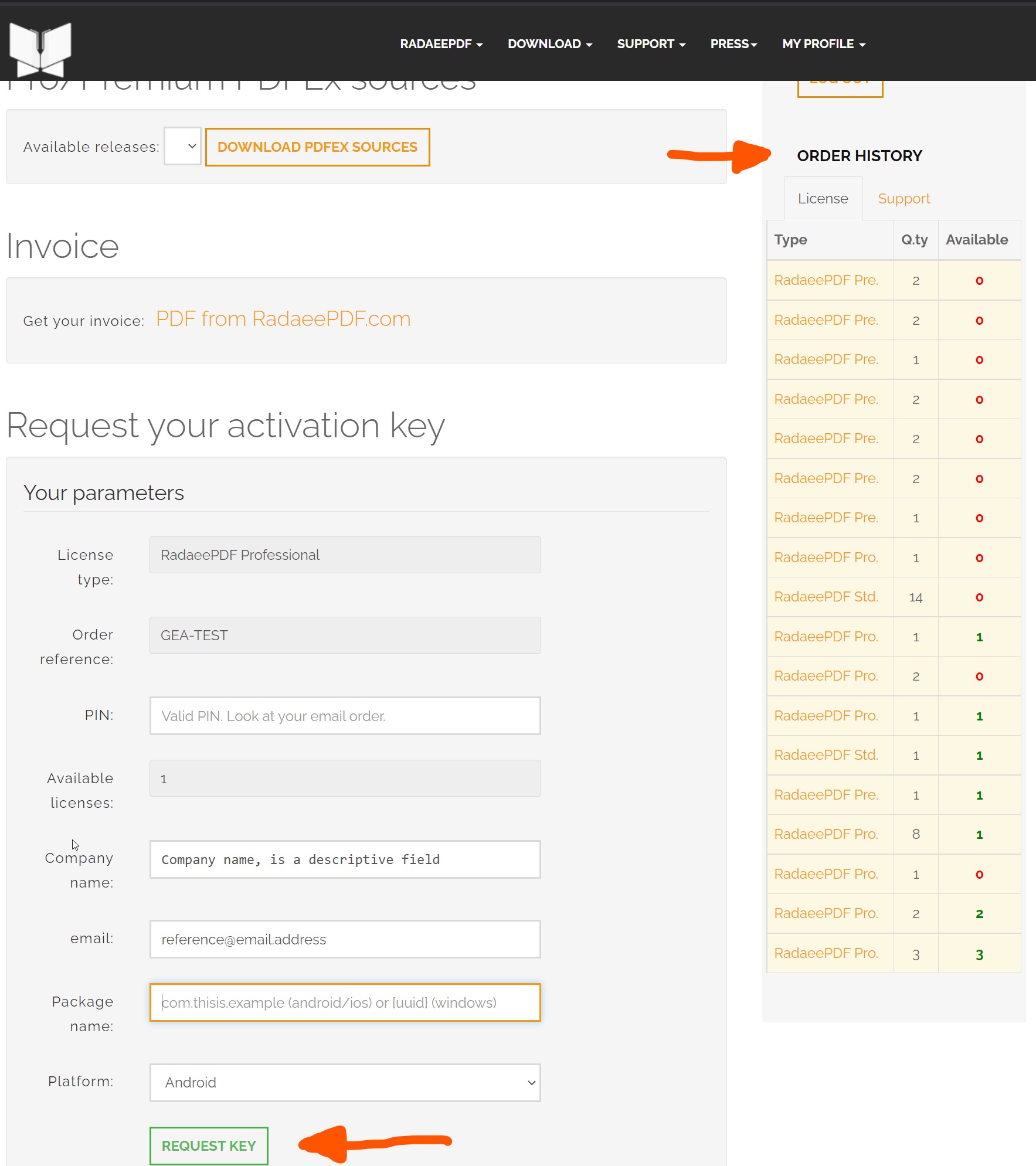
Task: Click the RadaeePDF book logo
Action: pyautogui.click(x=40, y=49)
